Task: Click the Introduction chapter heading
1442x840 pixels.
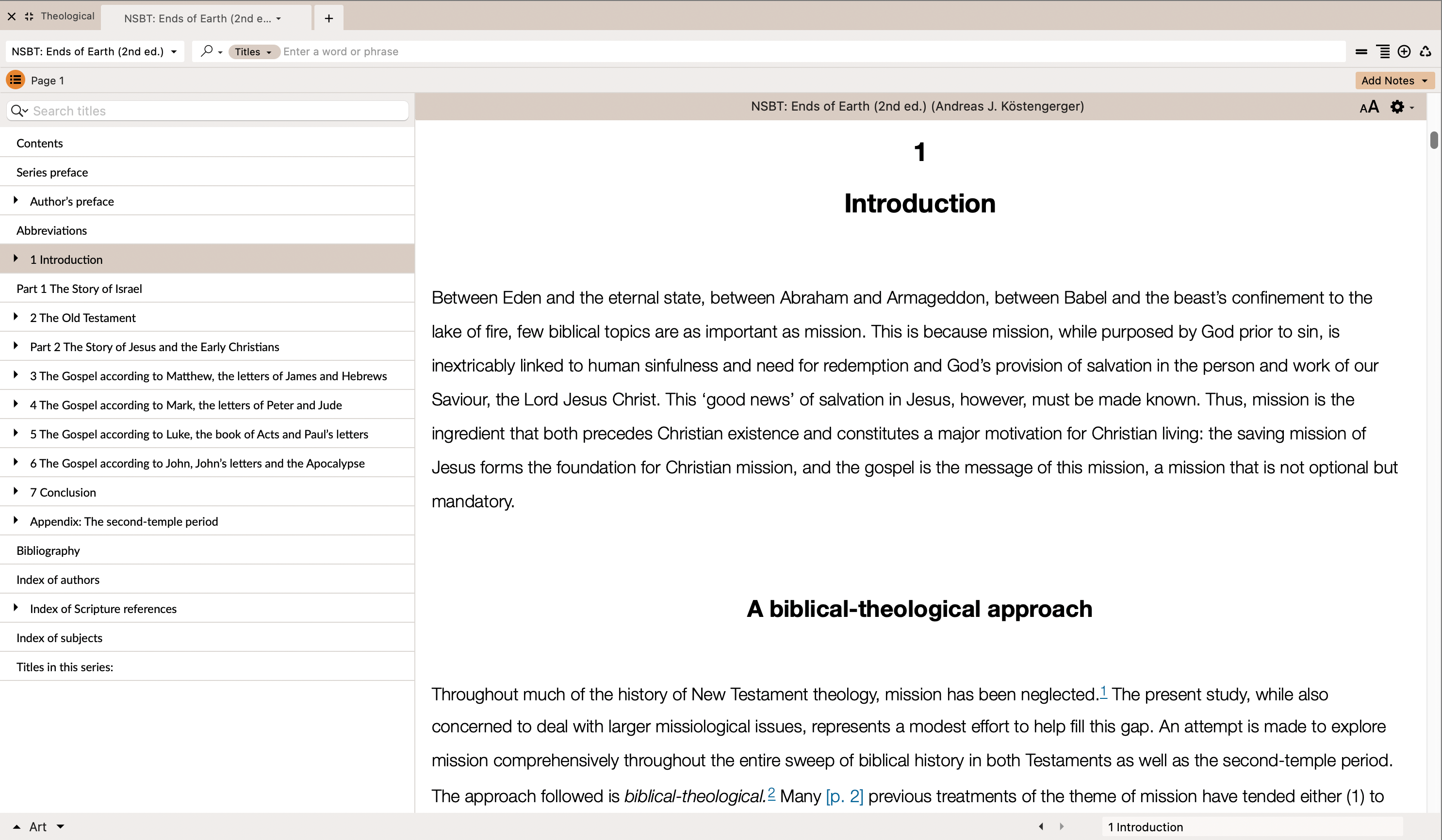Action: 919,204
